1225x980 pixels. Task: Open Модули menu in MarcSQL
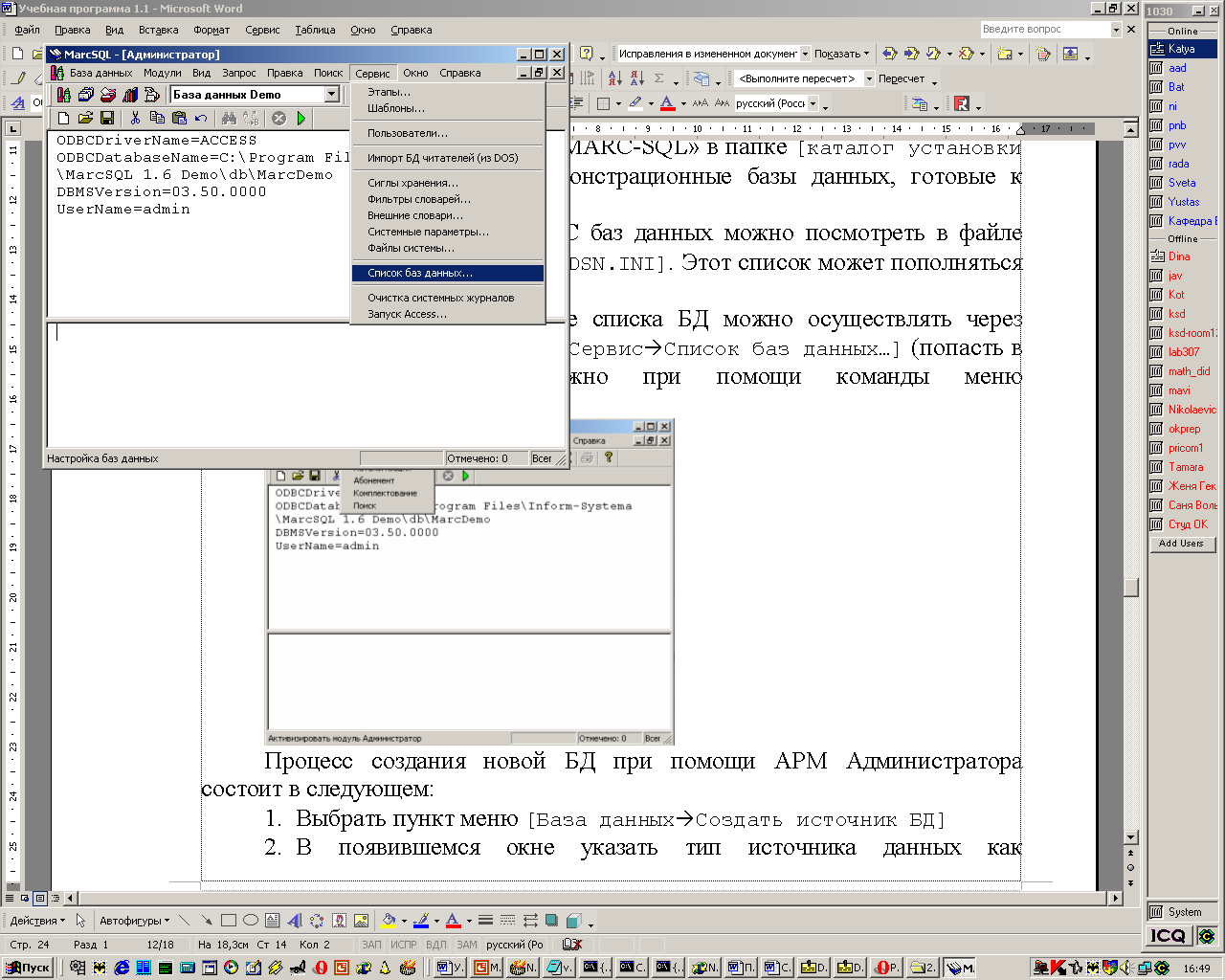[x=162, y=73]
